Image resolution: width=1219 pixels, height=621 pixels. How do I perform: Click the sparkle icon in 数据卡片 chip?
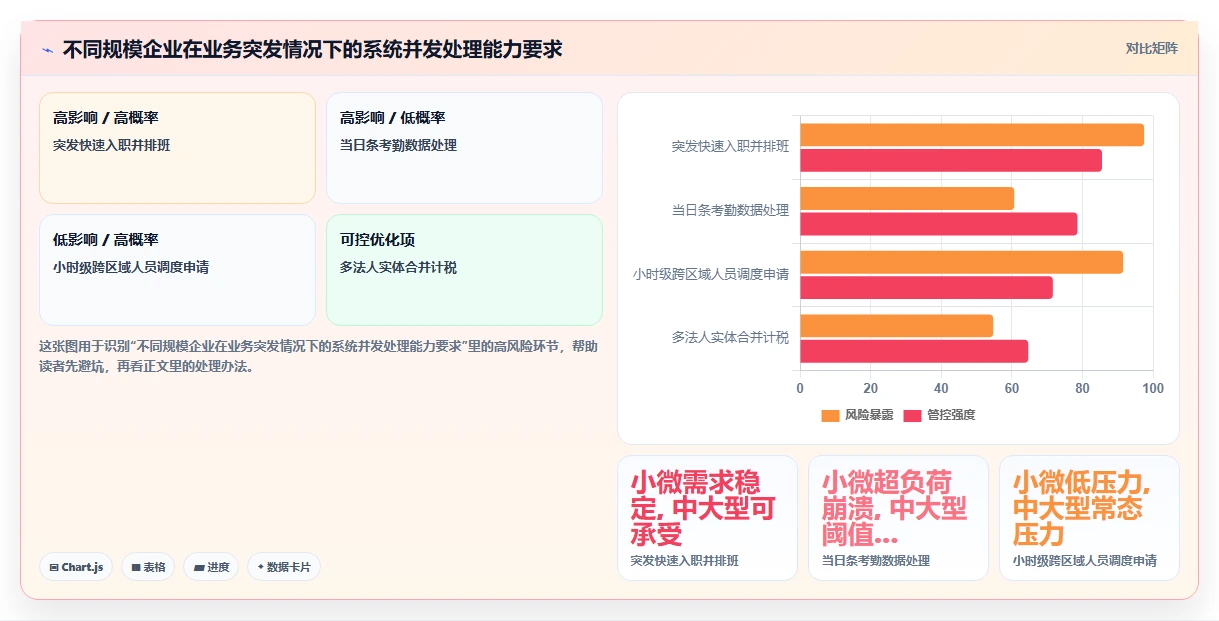click(260, 567)
